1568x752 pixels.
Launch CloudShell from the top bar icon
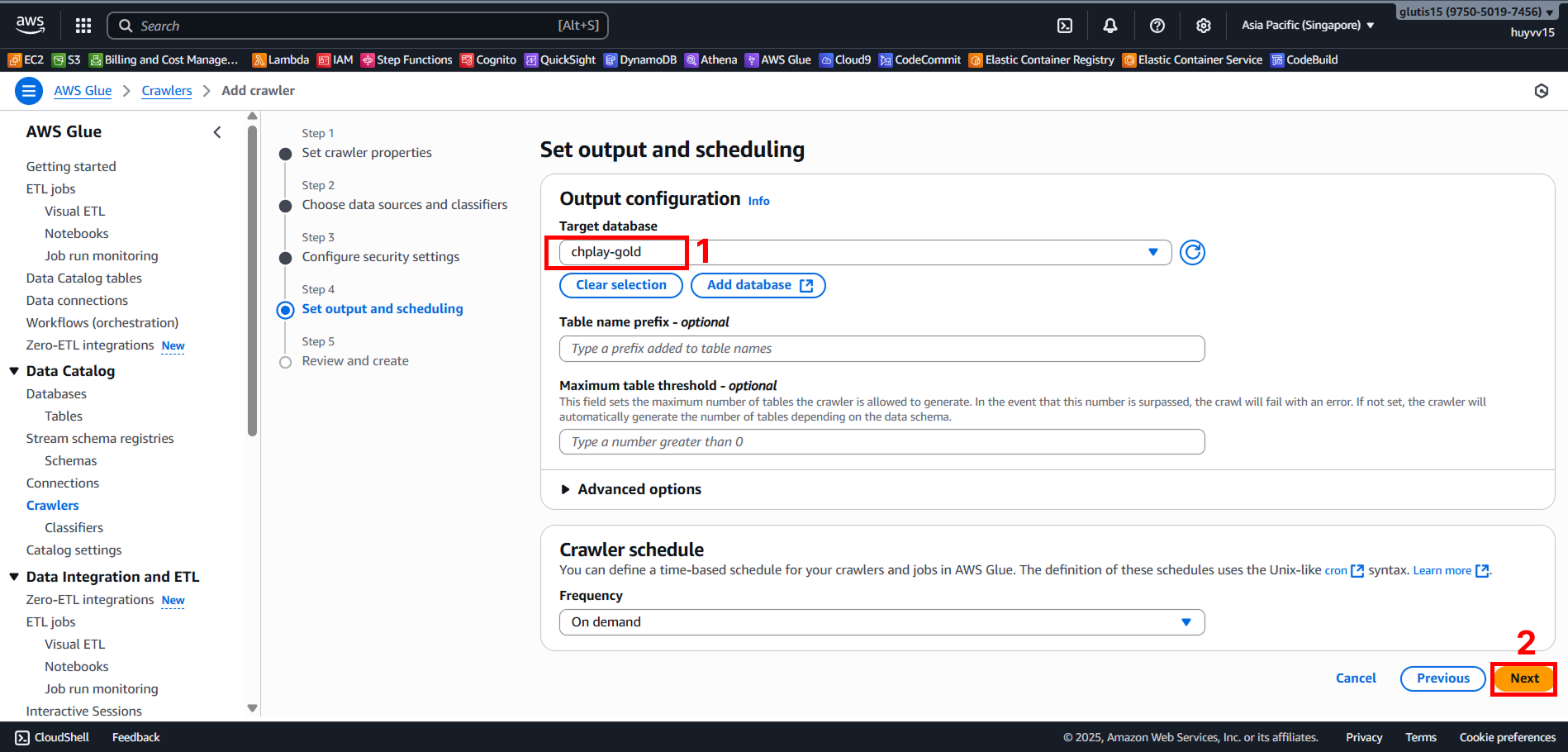point(1065,26)
